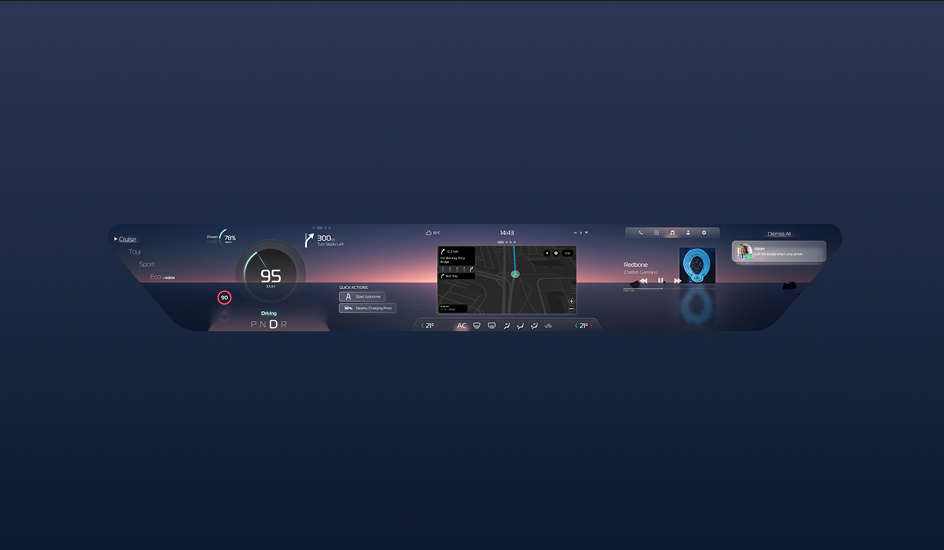The image size is (944, 550).
Task: Click the Redbone song title
Action: (x=635, y=265)
